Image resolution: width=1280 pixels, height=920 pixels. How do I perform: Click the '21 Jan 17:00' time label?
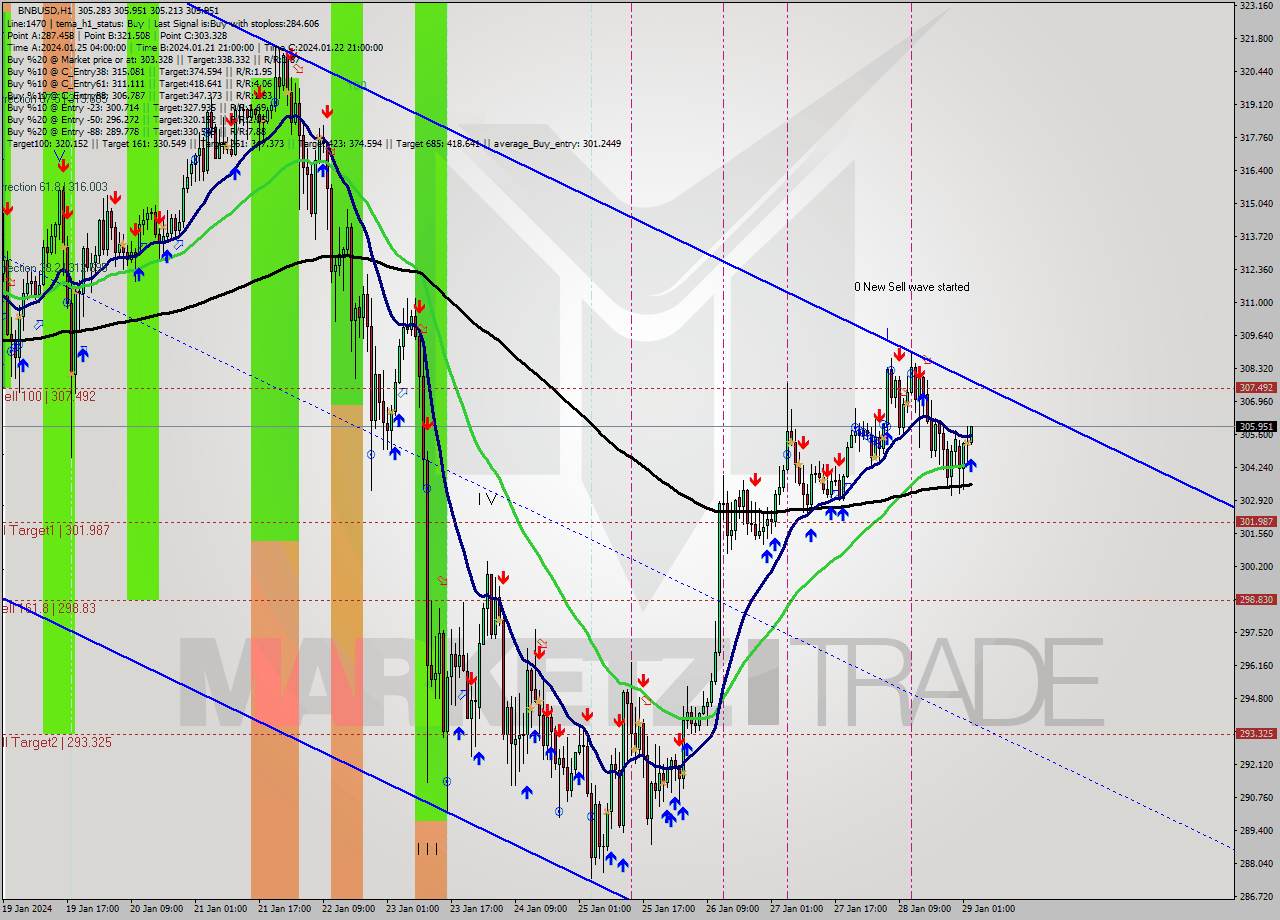point(284,909)
